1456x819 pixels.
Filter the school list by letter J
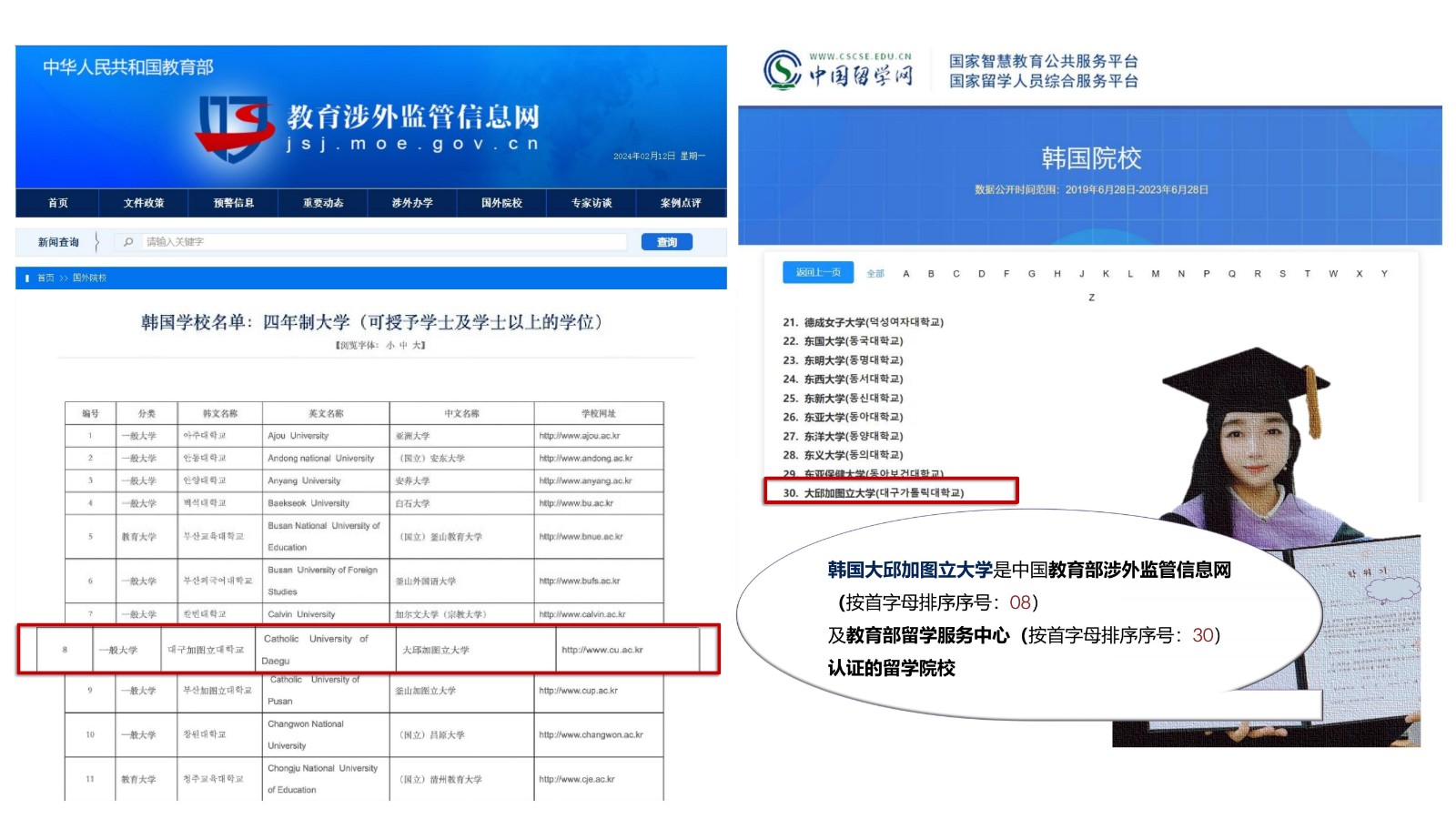(x=1082, y=274)
